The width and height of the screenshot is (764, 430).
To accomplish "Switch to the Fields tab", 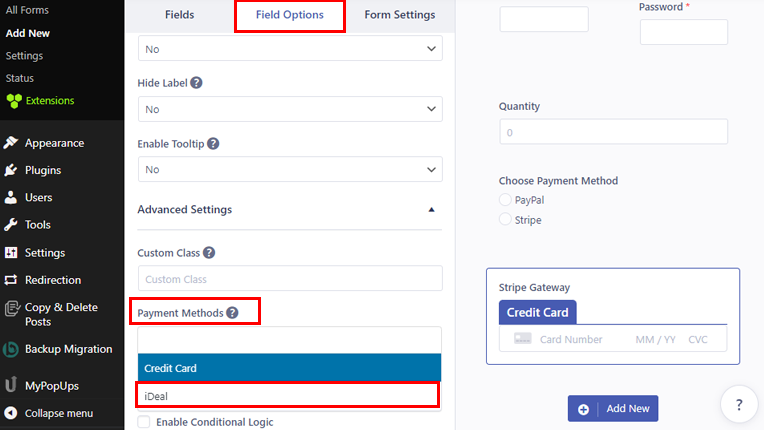I will pyautogui.click(x=180, y=15).
